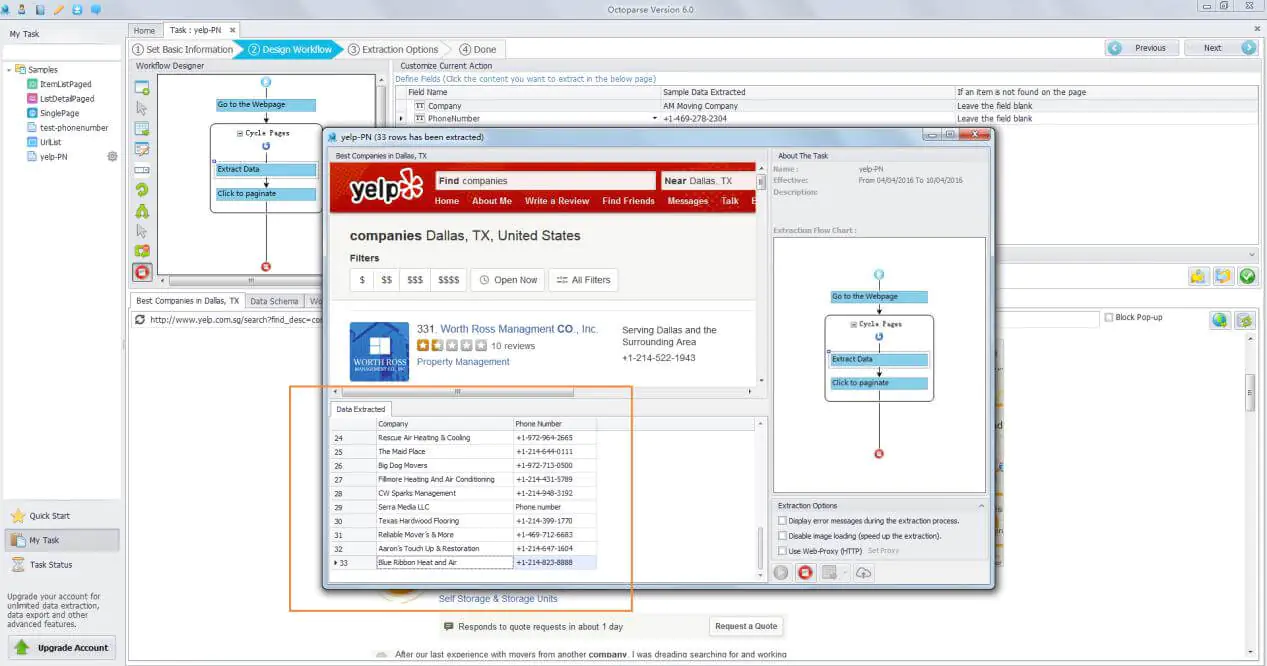Select the test-phonenumber task

[x=74, y=128]
